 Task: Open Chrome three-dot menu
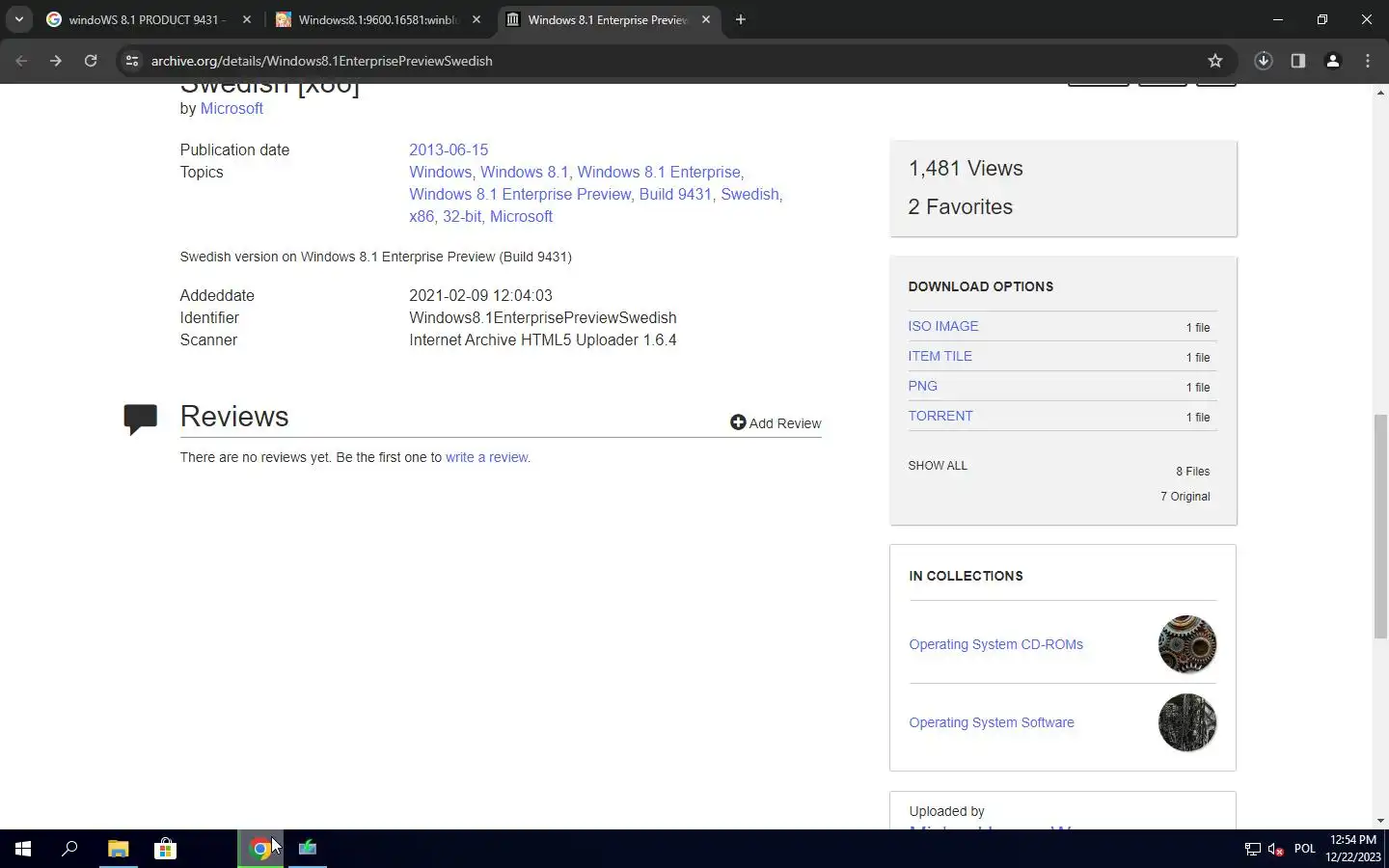coord(1368,61)
